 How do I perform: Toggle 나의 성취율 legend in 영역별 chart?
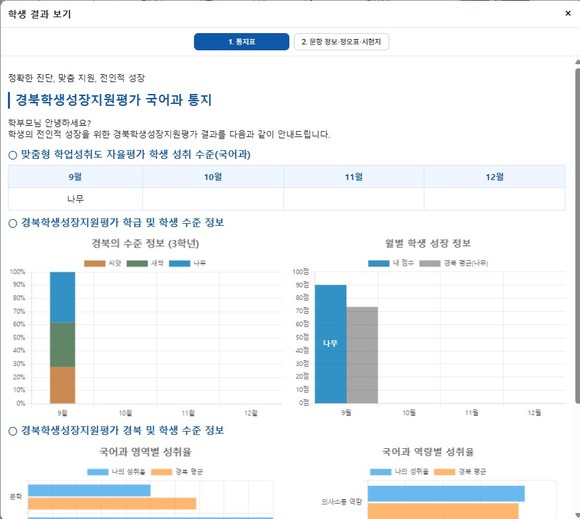(x=116, y=472)
